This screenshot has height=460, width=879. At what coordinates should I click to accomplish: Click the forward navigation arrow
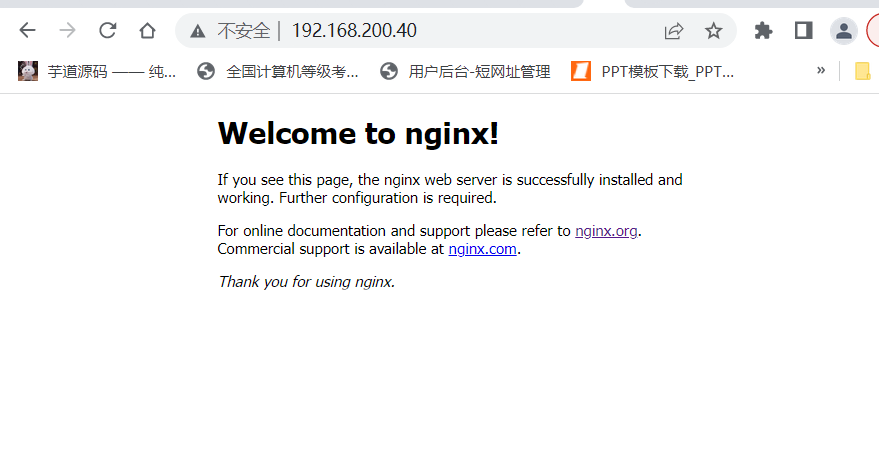67,30
